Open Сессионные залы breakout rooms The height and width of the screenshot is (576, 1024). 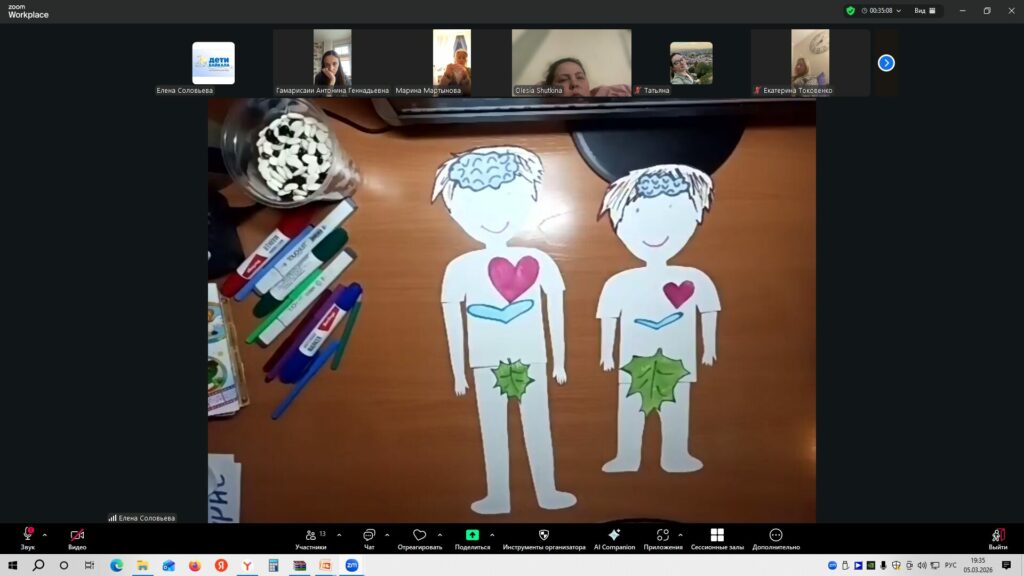coord(716,536)
